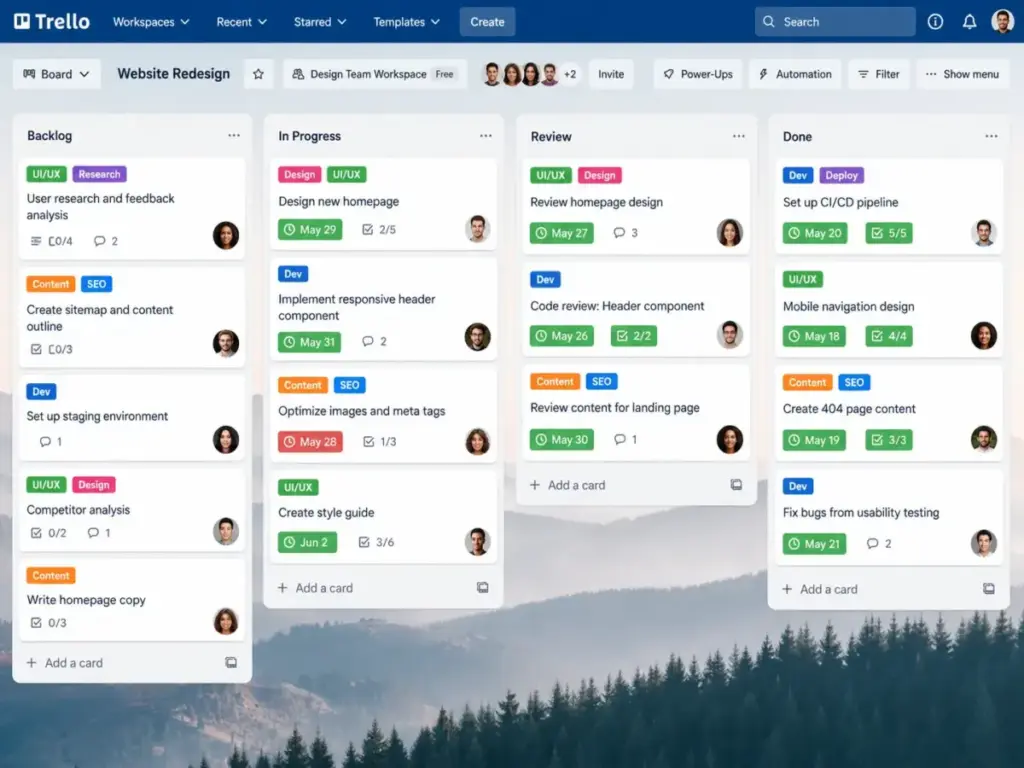Click in the Search field

(835, 22)
